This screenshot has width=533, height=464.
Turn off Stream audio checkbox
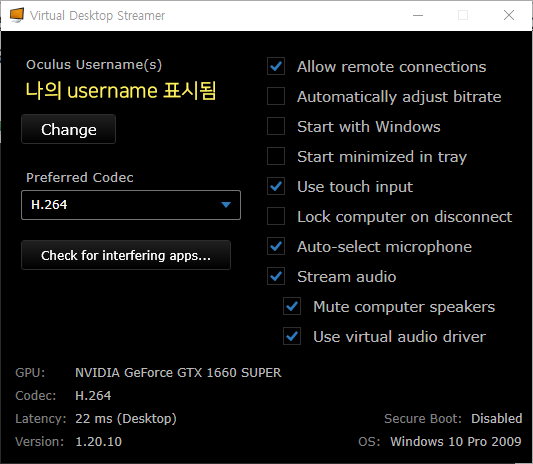point(276,276)
